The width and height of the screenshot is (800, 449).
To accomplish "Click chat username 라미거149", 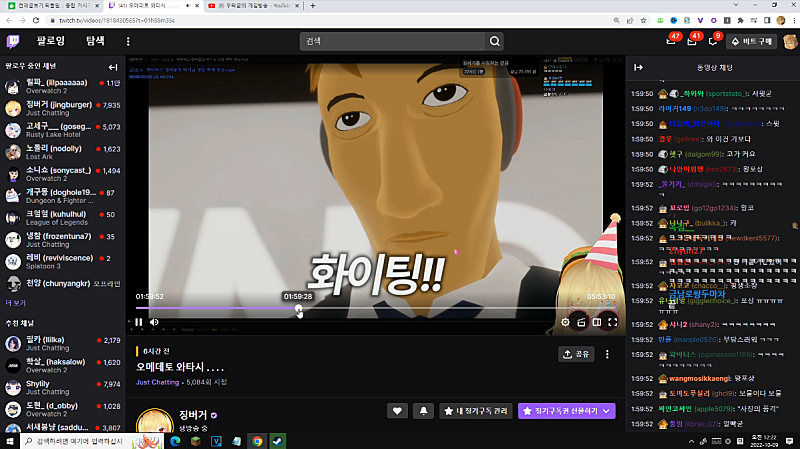I will coord(674,109).
